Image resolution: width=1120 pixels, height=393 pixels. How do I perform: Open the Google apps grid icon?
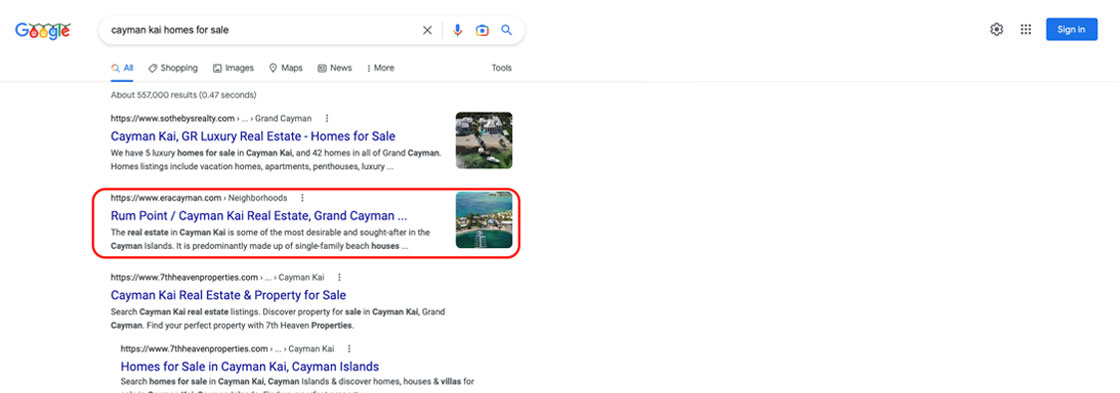1026,29
